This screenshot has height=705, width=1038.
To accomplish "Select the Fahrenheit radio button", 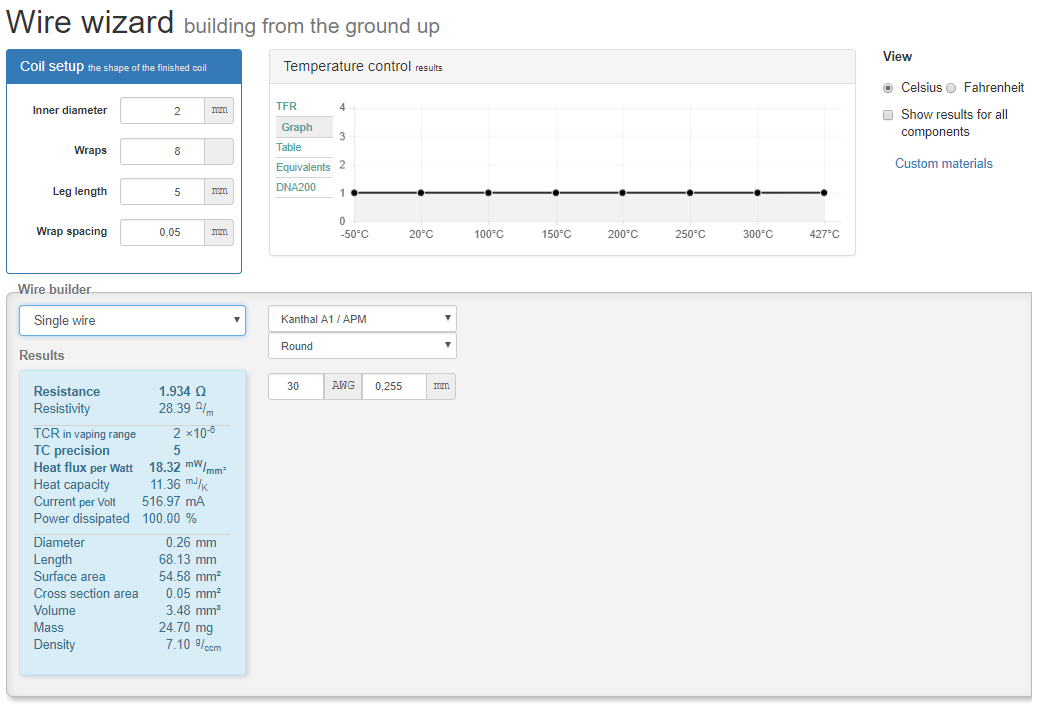I will coord(951,88).
